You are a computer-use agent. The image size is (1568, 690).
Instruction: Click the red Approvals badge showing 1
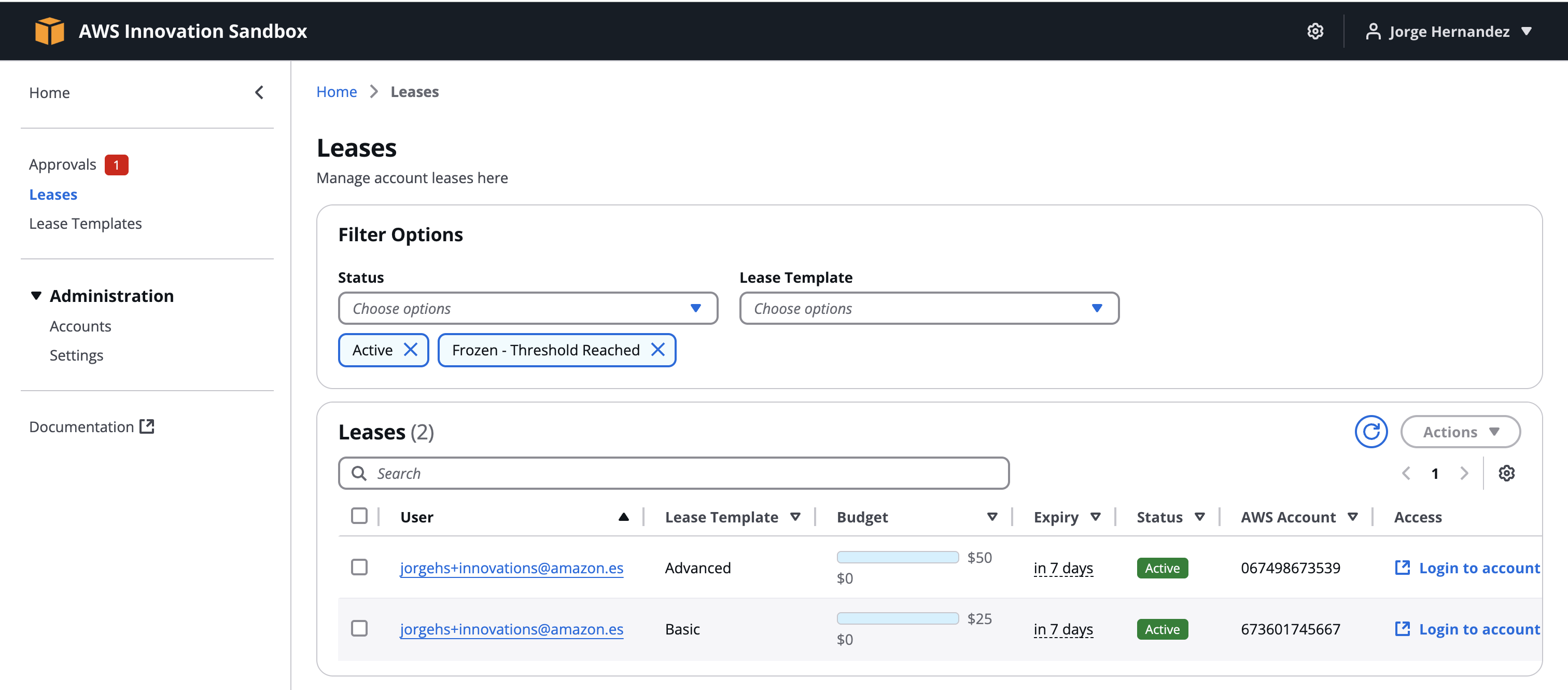[116, 164]
